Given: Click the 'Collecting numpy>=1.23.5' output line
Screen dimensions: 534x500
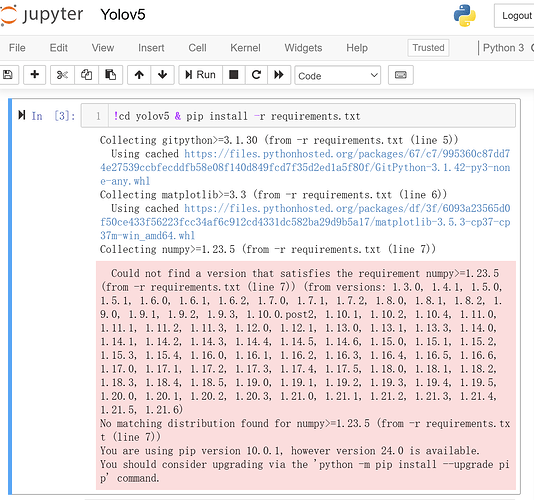Looking at the screenshot, I should [268, 249].
